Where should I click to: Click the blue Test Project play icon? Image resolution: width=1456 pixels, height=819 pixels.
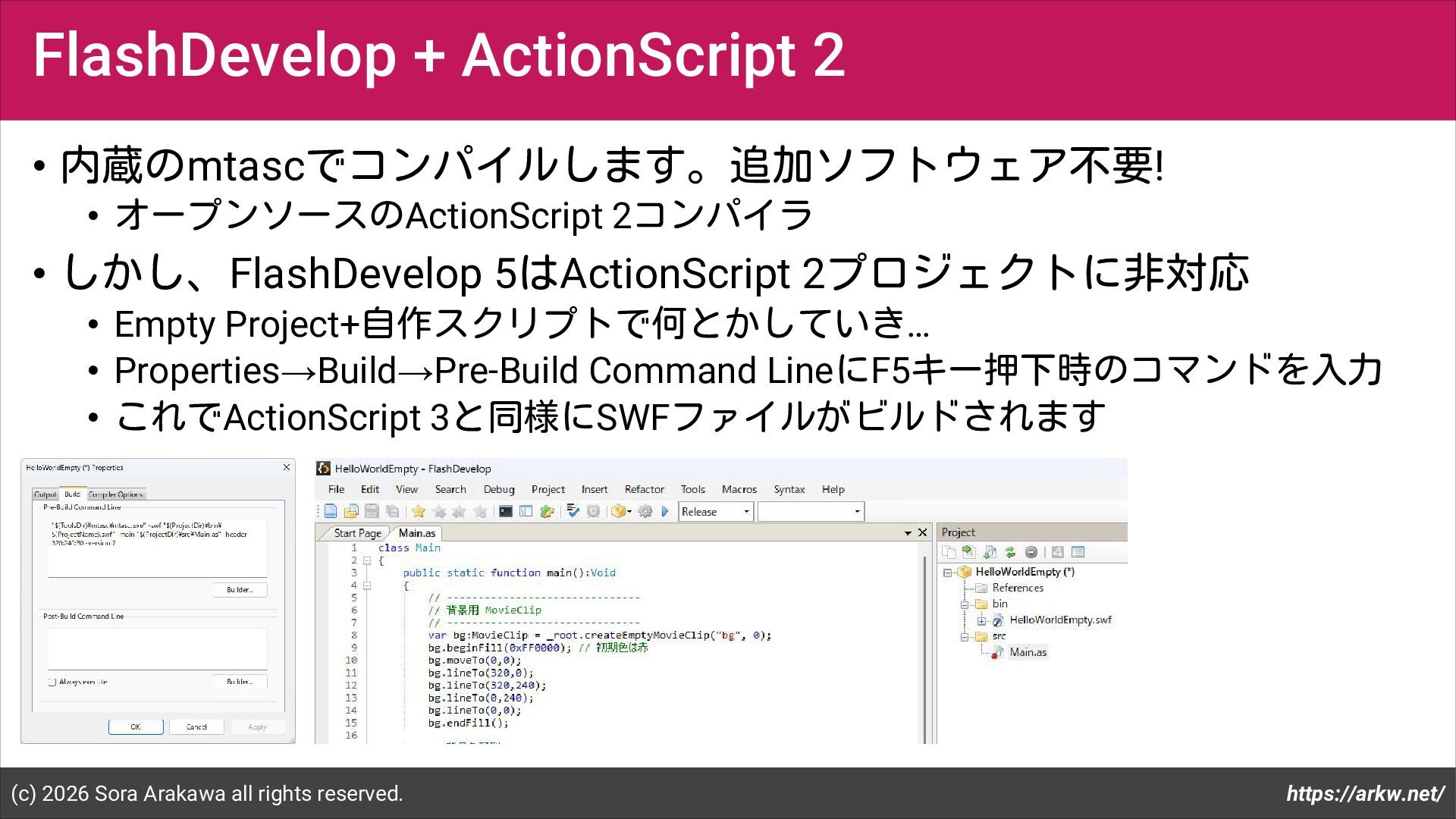[665, 511]
